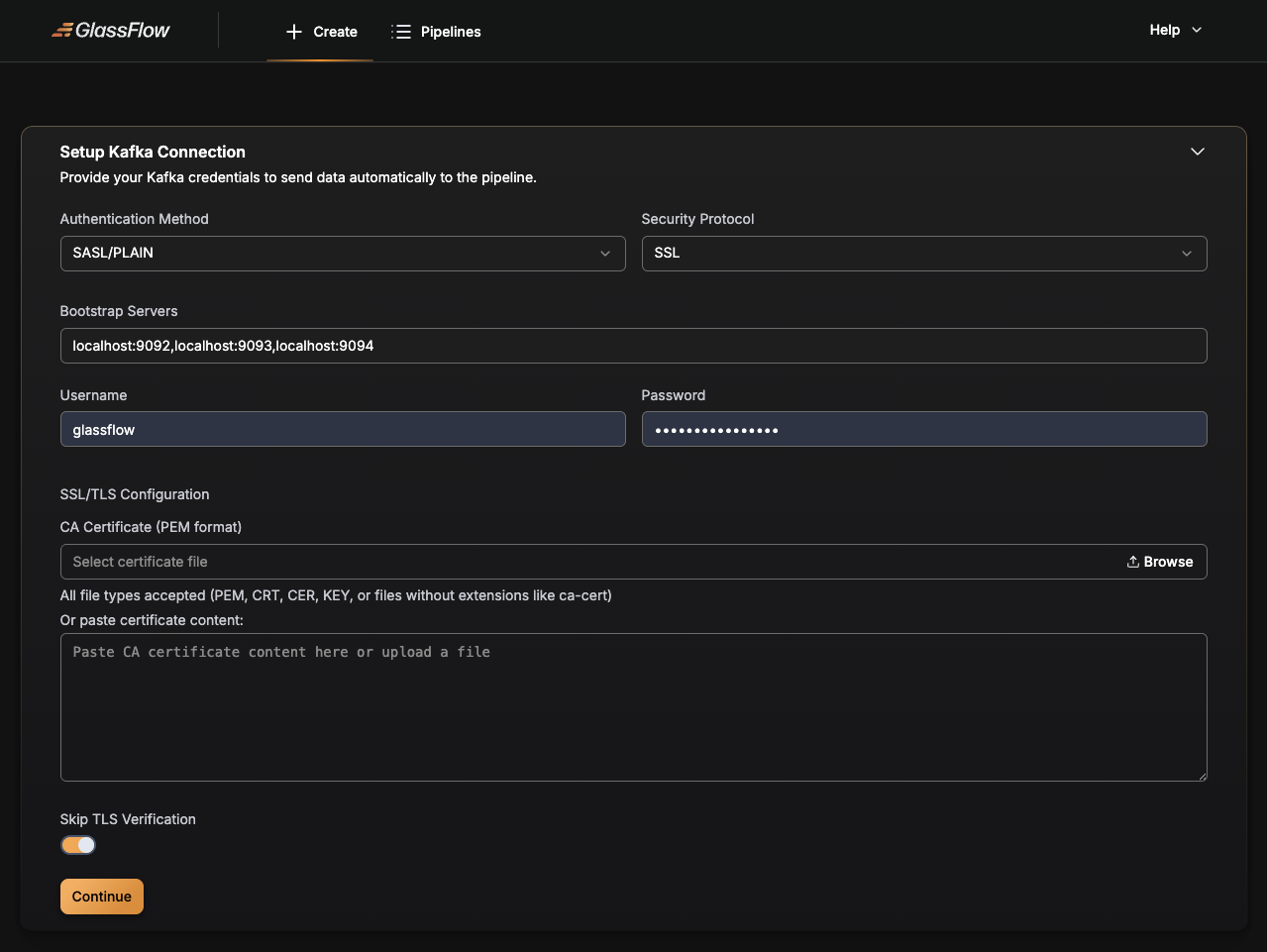Select the Create tab
1267x952 pixels.
point(320,31)
